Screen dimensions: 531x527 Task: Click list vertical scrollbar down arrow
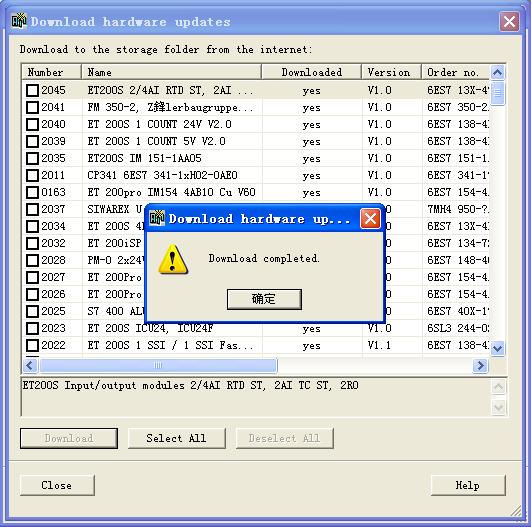point(497,348)
